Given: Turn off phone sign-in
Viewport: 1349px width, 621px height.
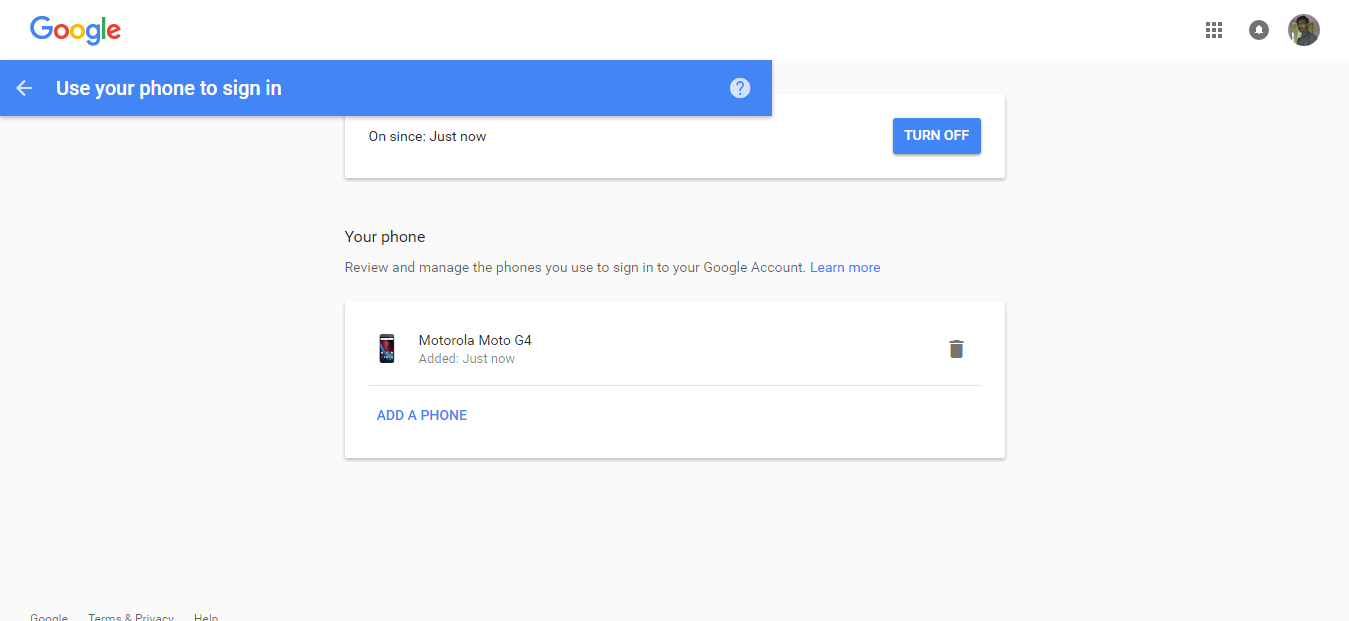Looking at the screenshot, I should click(x=937, y=136).
